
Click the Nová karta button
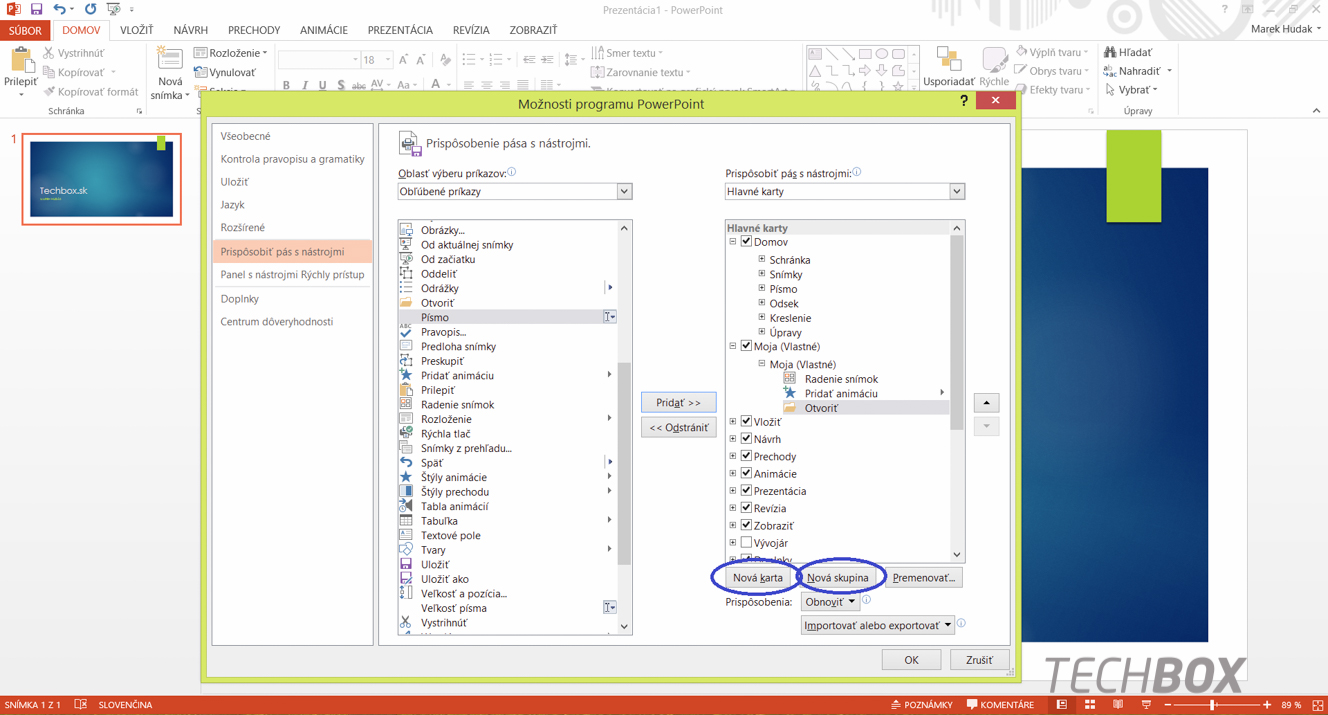coord(757,578)
